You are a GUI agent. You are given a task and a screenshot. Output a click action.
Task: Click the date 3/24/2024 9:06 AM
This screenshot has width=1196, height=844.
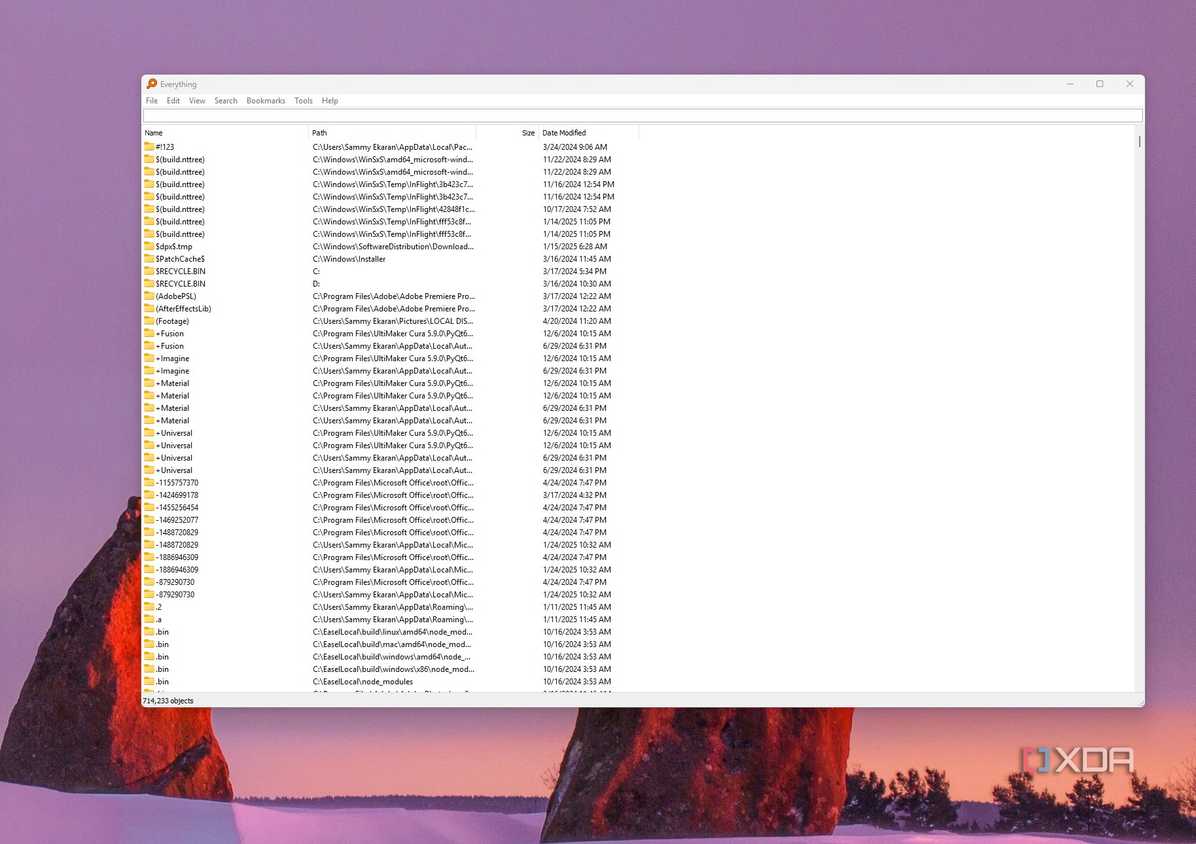click(575, 147)
